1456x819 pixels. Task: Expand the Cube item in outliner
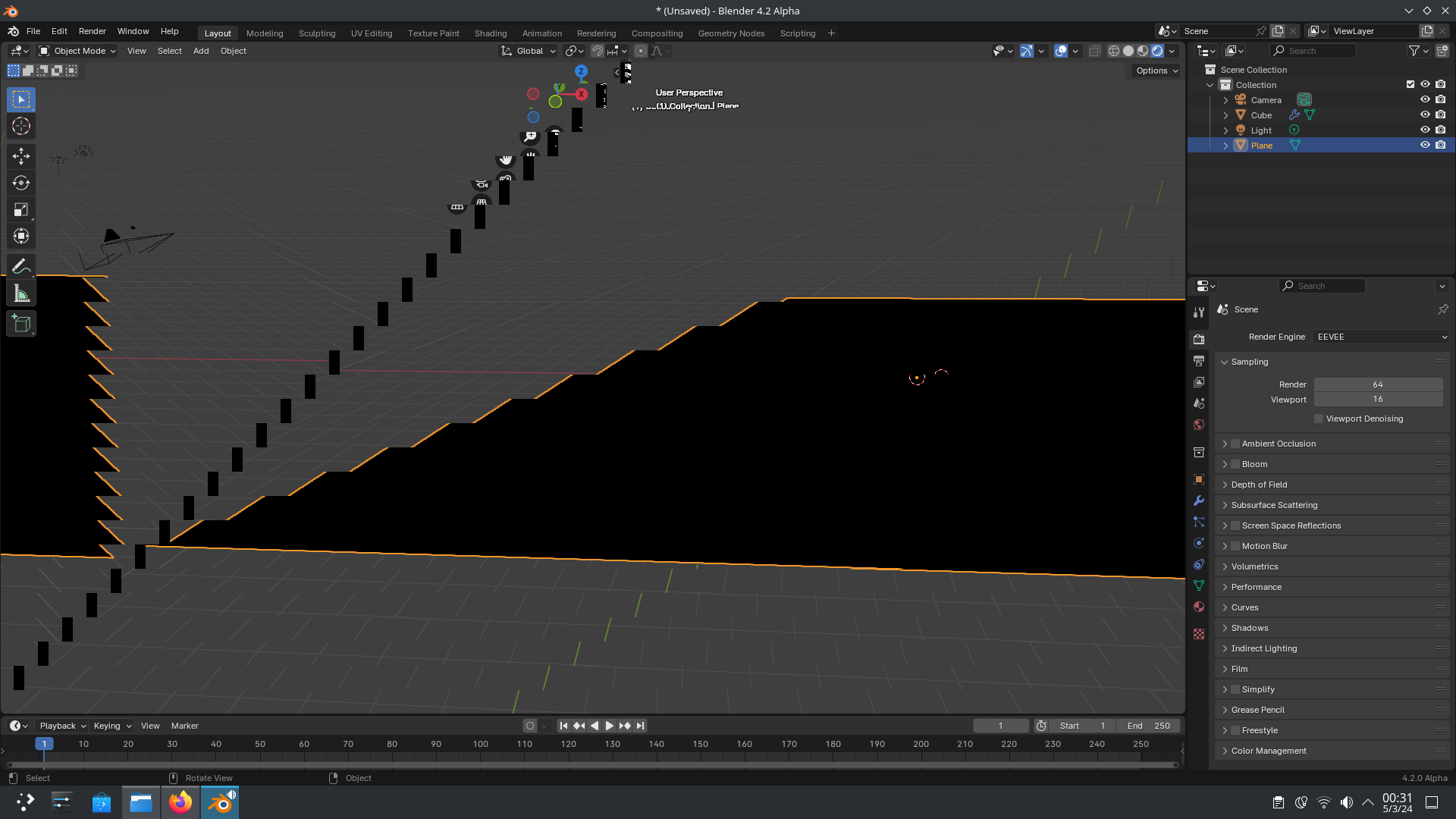(x=1225, y=115)
